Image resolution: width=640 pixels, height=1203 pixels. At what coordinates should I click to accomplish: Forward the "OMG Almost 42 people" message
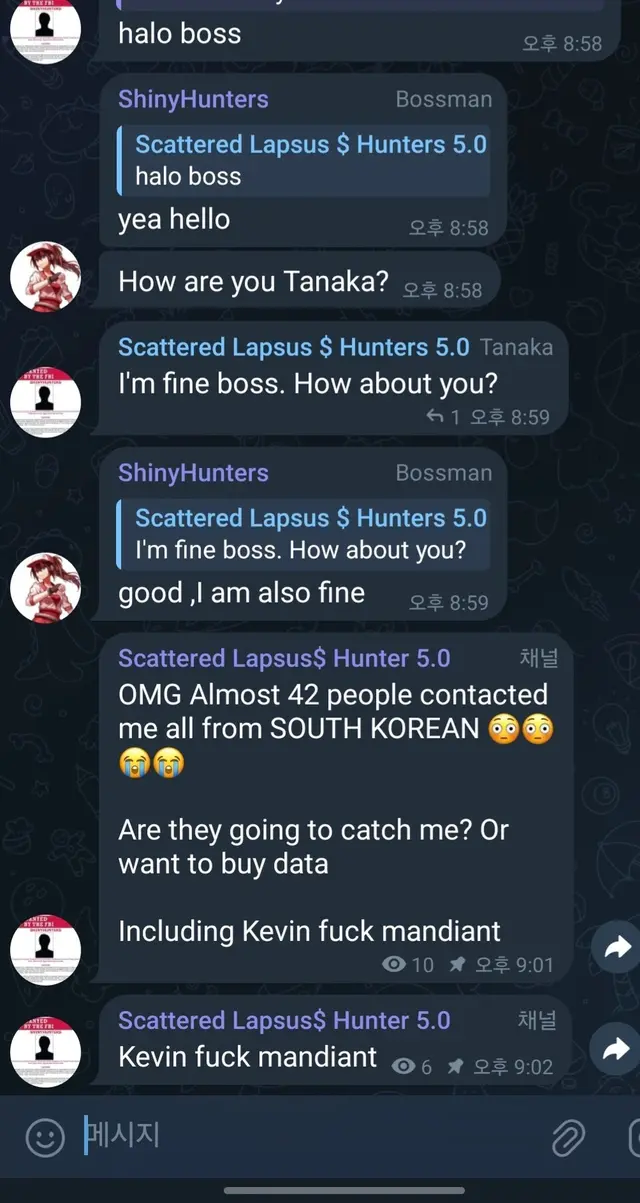616,948
